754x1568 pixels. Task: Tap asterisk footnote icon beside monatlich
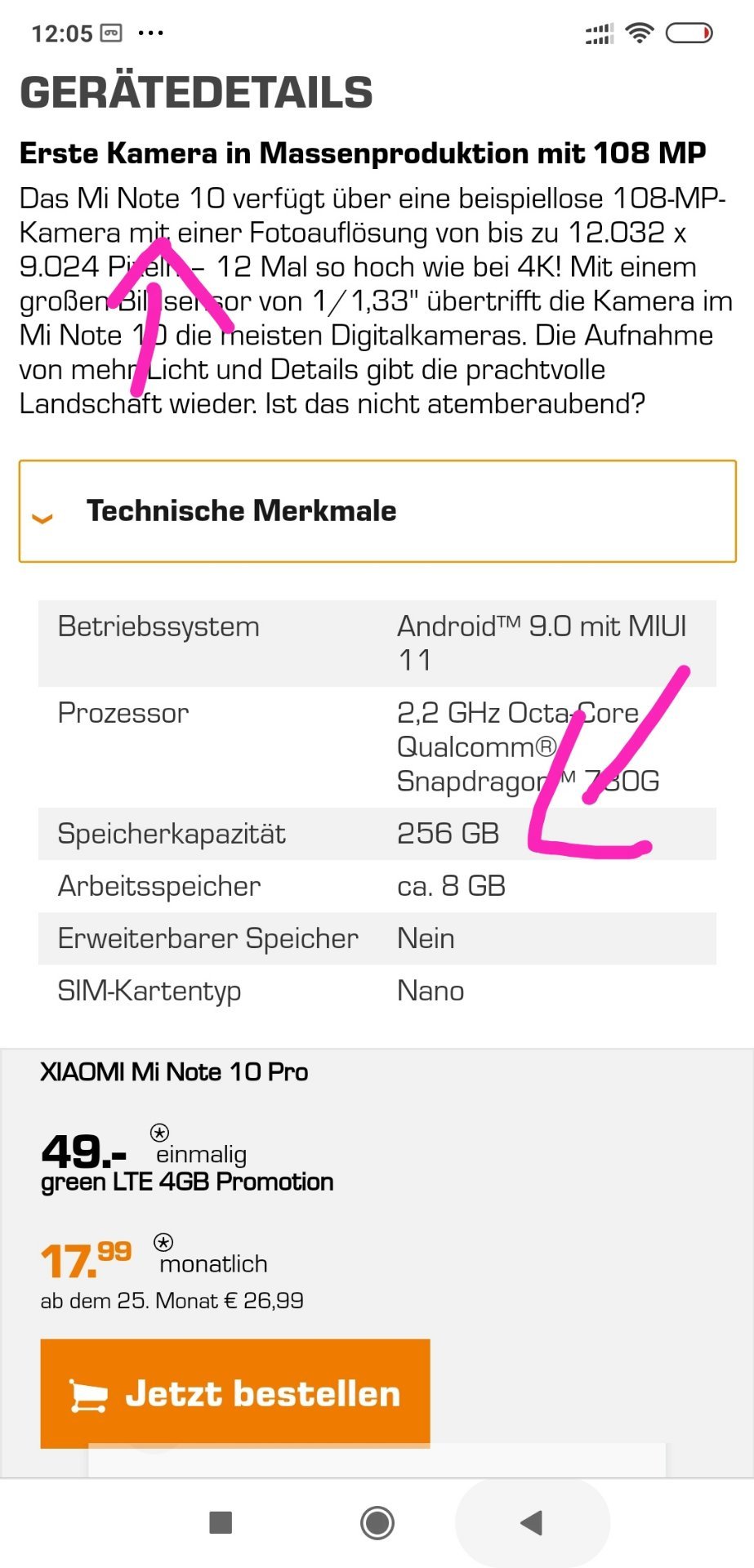tap(163, 1243)
